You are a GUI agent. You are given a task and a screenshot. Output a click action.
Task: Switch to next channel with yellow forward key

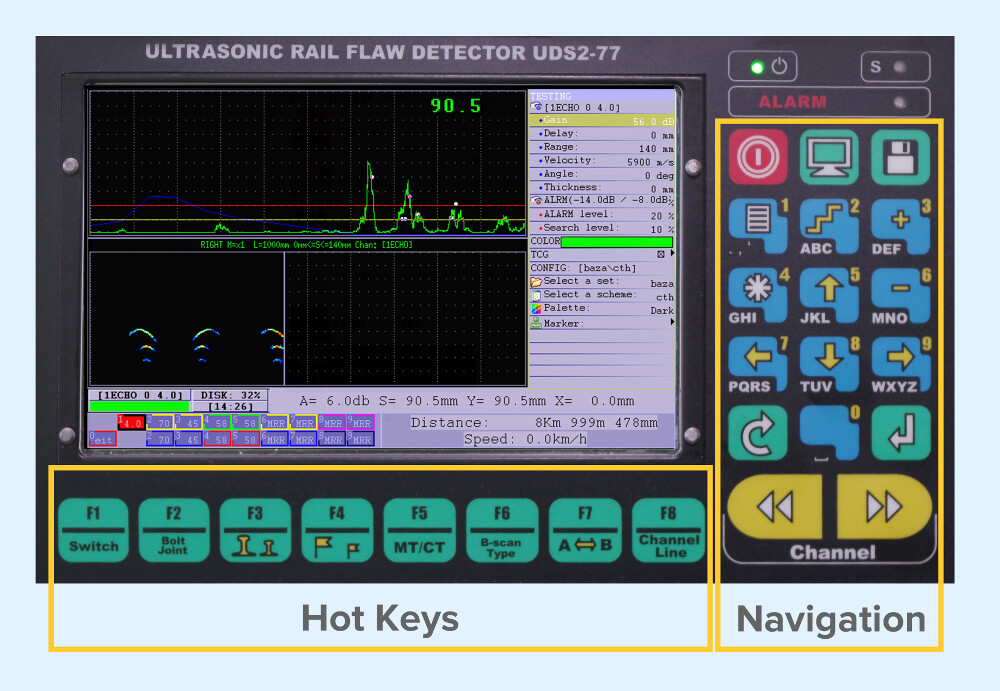pyautogui.click(x=884, y=507)
